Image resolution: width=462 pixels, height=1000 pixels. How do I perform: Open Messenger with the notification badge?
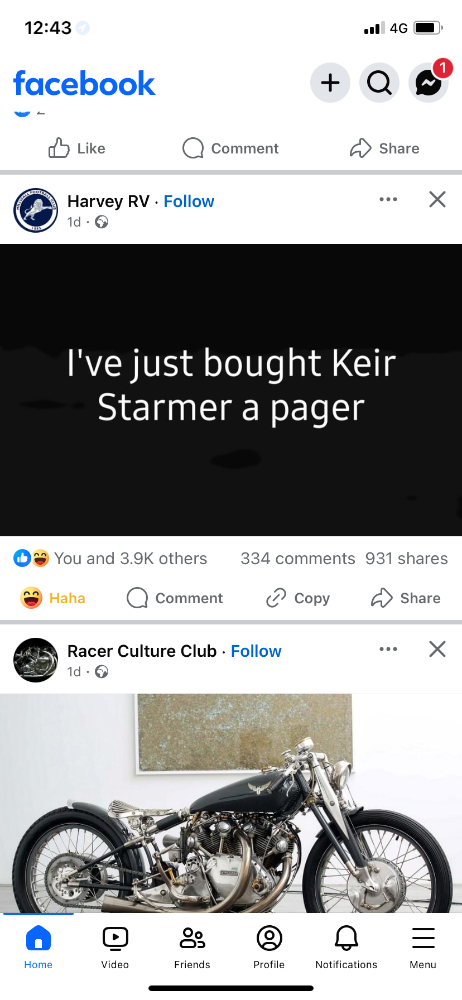point(429,83)
